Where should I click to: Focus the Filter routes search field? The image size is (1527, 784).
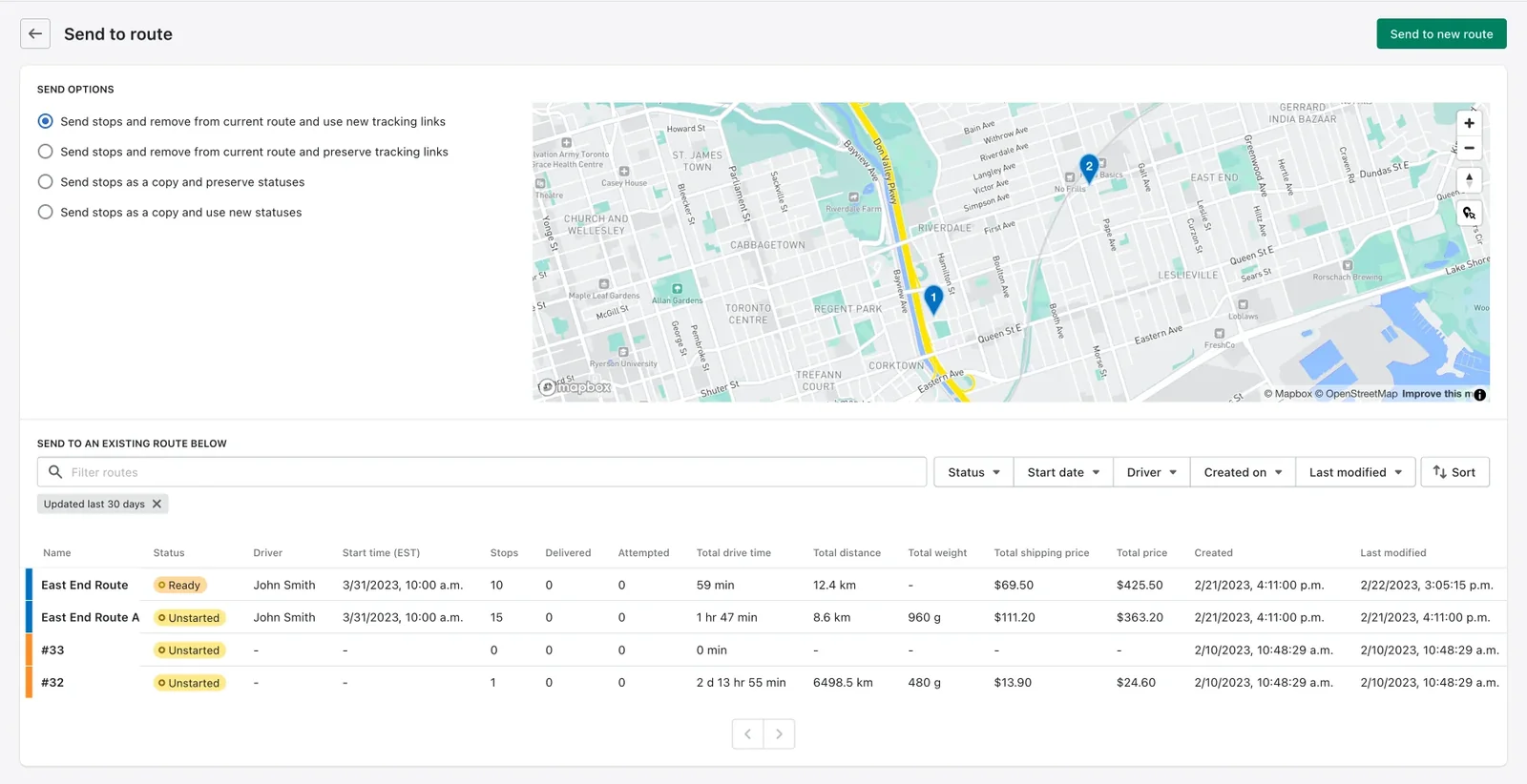(482, 472)
